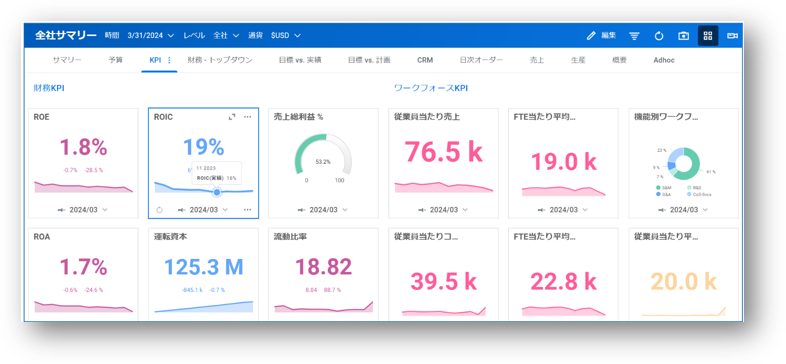Click the ROA 1.7% value

pos(83,267)
